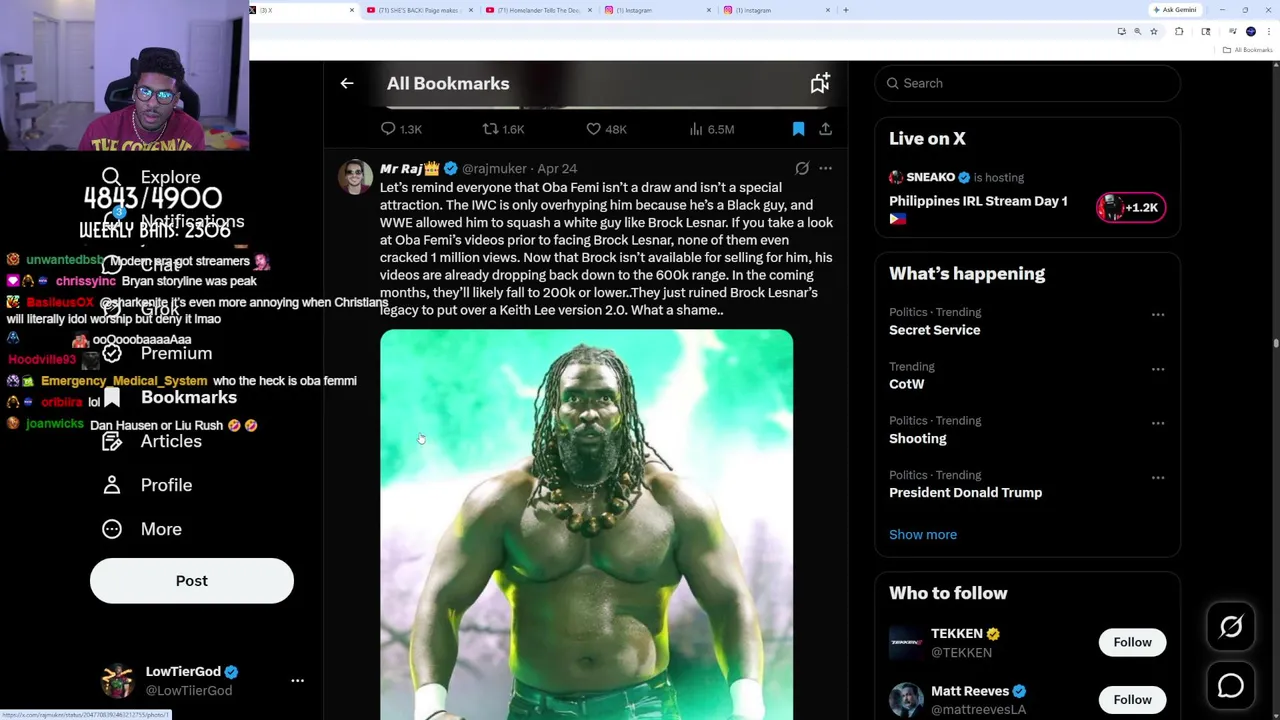Open President Donald Trump trending topic
The height and width of the screenshot is (720, 1280).
tap(965, 492)
